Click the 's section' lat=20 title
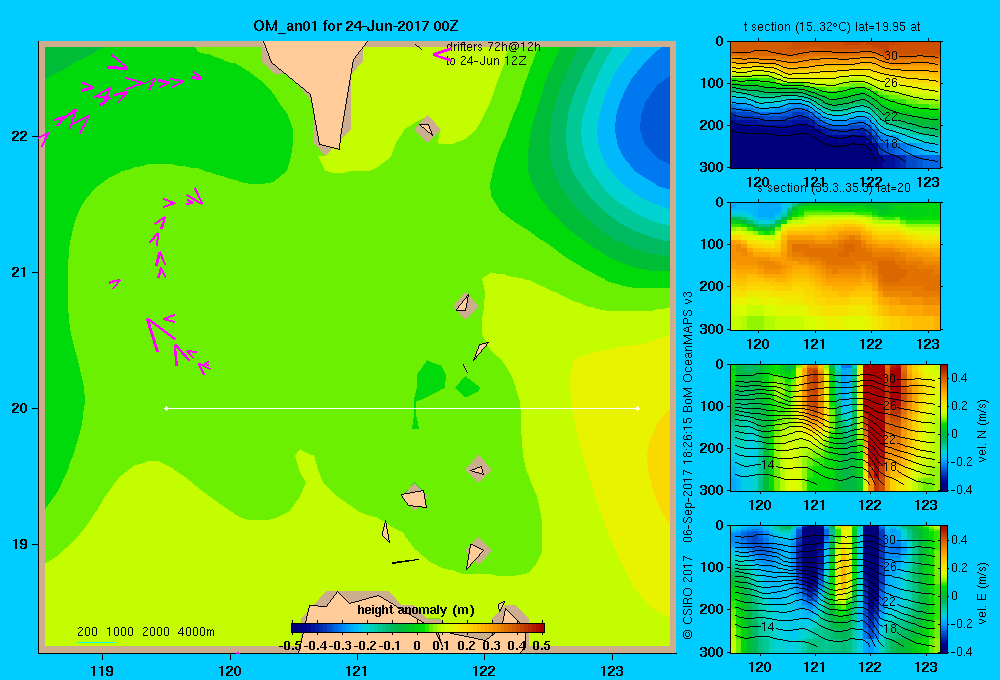The width and height of the screenshot is (1000, 680). pyautogui.click(x=834, y=188)
